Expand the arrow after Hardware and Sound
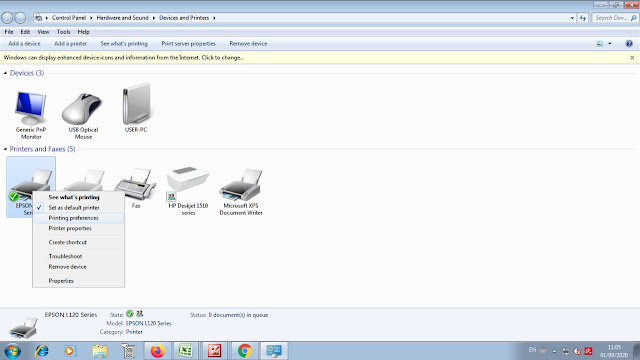The height and width of the screenshot is (360, 640). point(154,18)
